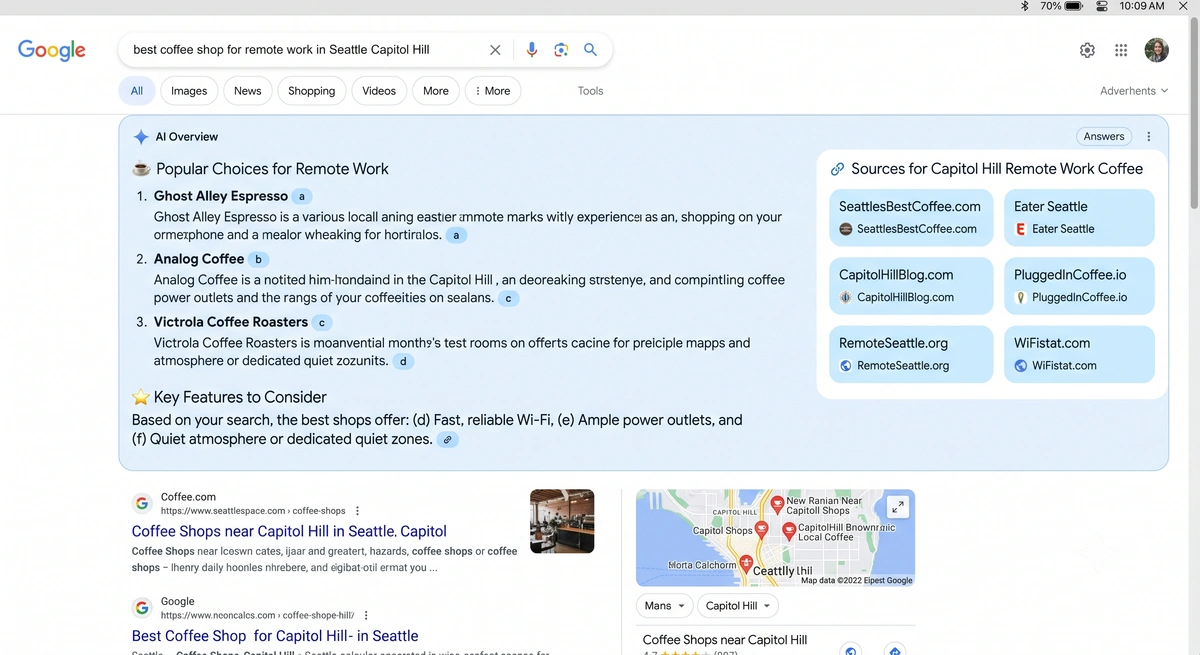Click the Bluetooth icon in the status bar
Viewport: 1200px width, 655px height.
tap(1024, 6)
